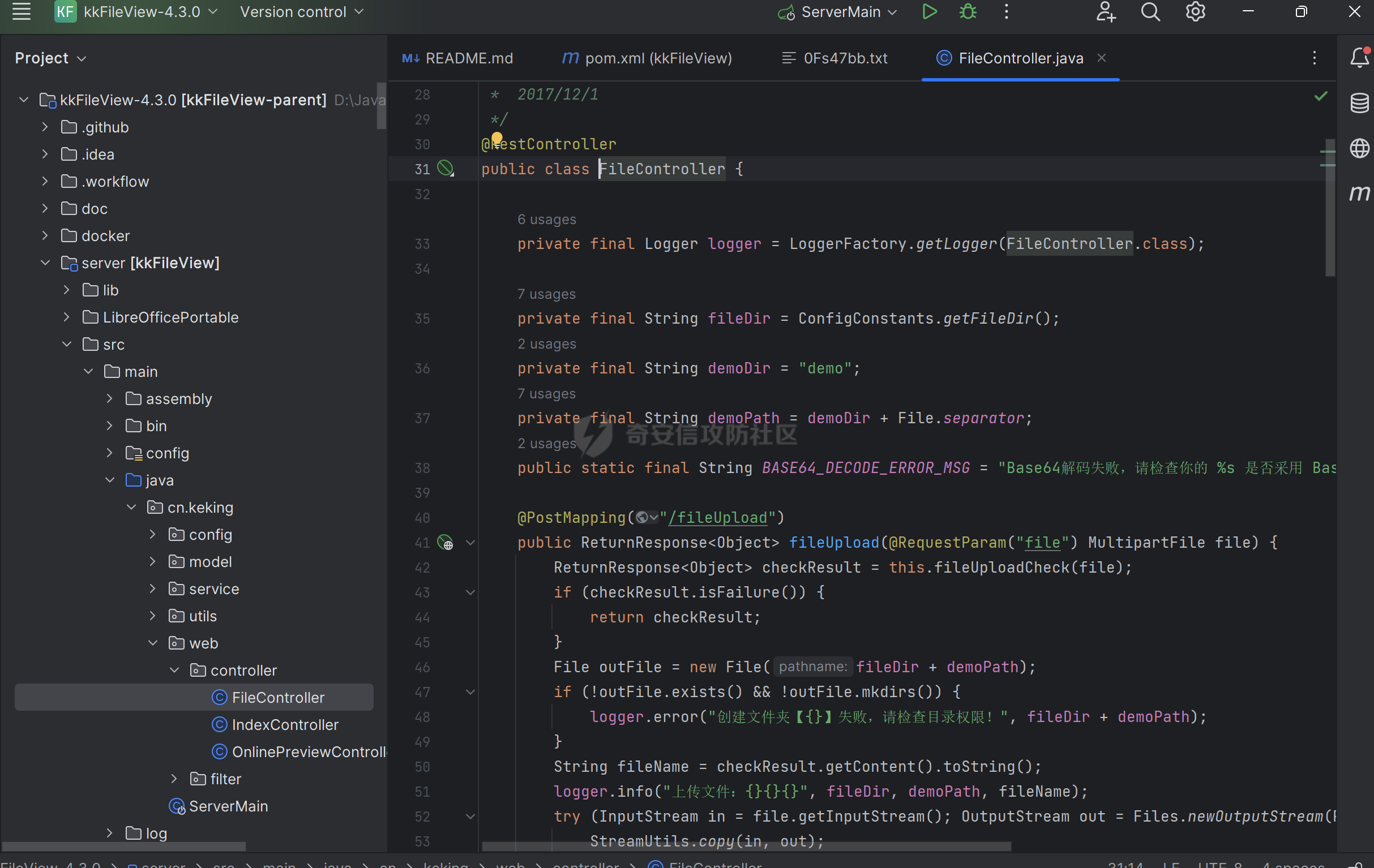Screen dimensions: 1374x868
Task: Click the gutter bean icon on line 31
Action: point(445,168)
